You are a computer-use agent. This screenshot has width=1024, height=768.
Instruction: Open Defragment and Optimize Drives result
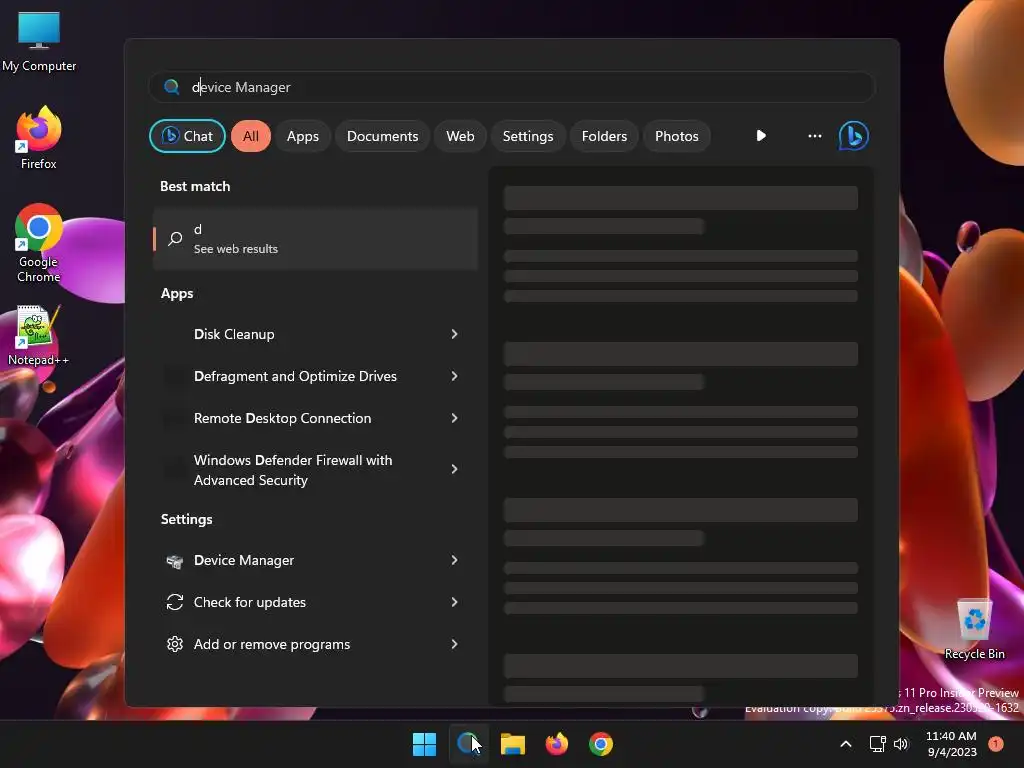(315, 376)
